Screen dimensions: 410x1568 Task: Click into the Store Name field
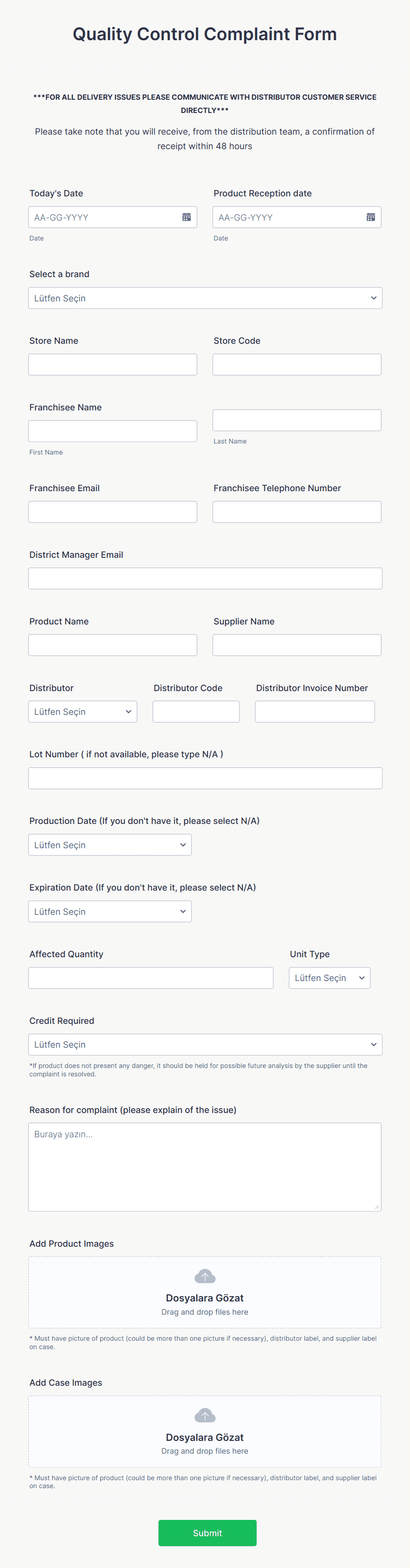click(x=112, y=364)
